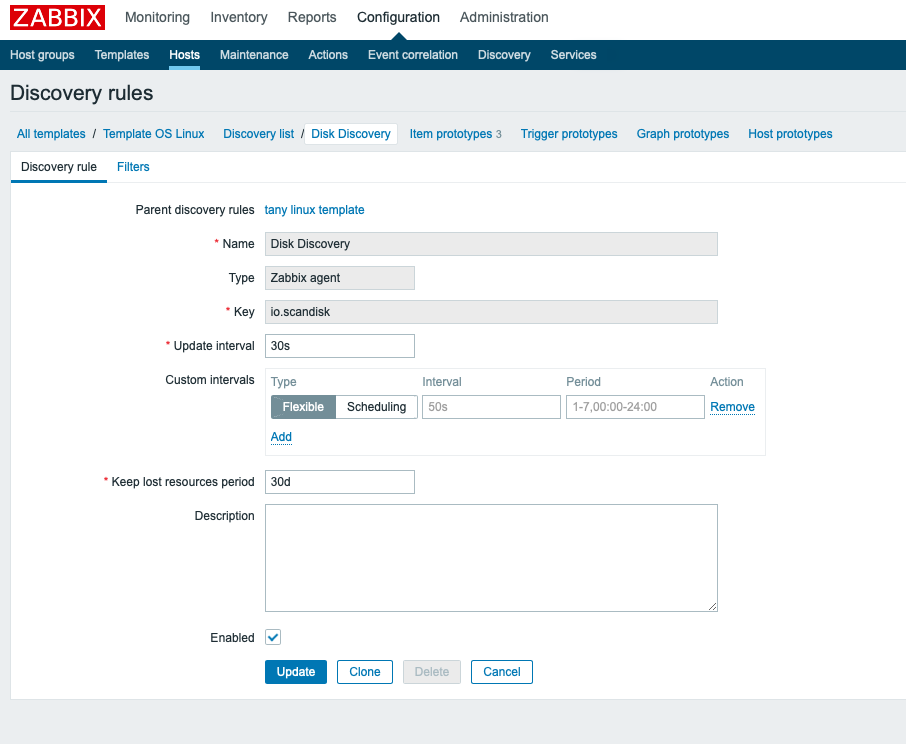Follow the All templates breadcrumb
906x744 pixels.
(x=51, y=134)
